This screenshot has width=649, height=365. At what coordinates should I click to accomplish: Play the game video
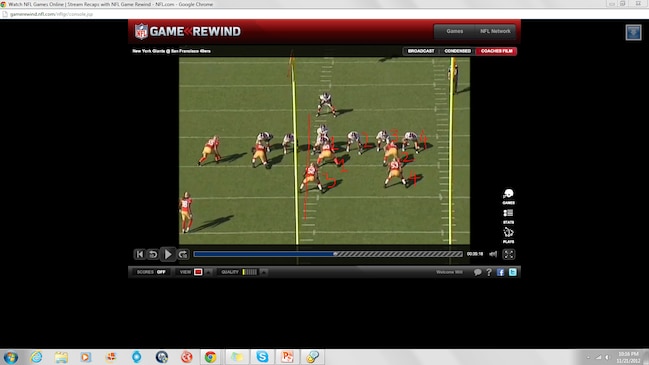click(168, 254)
